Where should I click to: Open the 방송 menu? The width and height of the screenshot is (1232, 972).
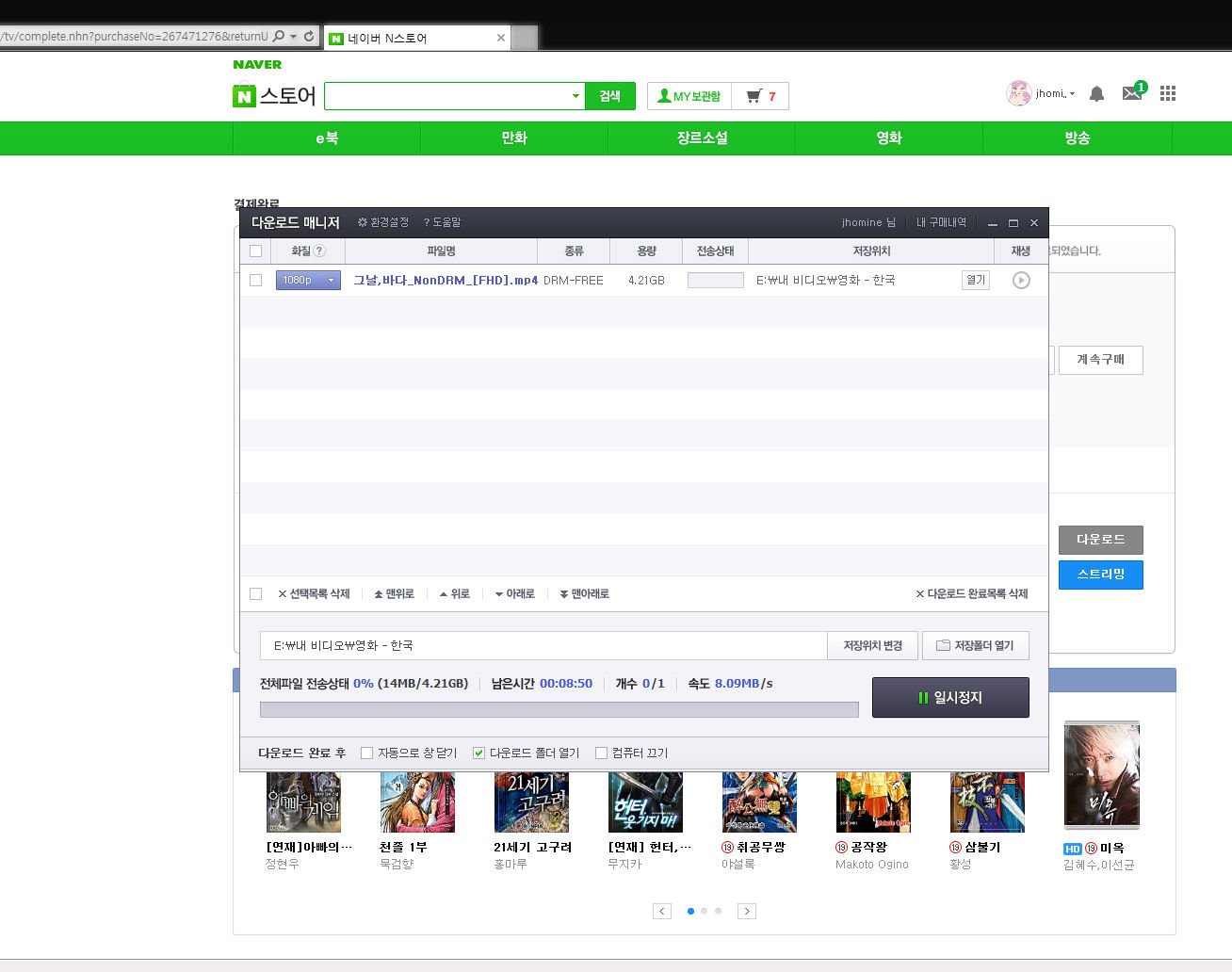[x=1078, y=138]
